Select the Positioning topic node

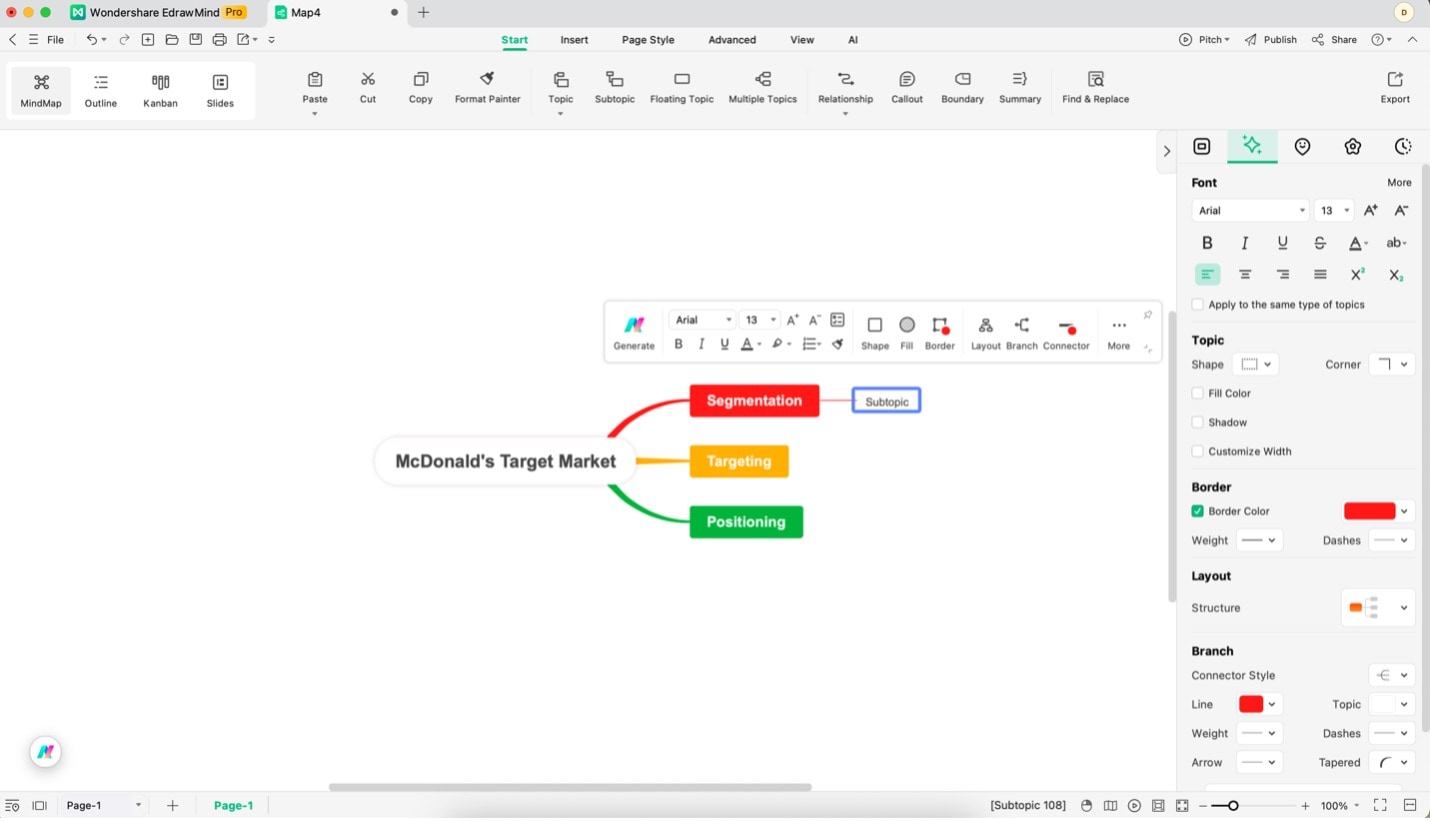click(x=746, y=522)
